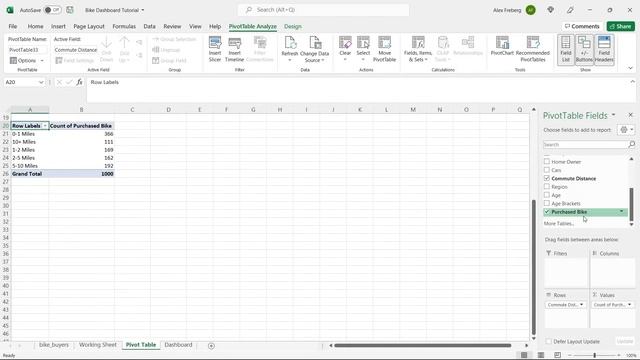Open the Purchased Bike field dropdown arrow
Viewport: 640px width, 360px height.
coord(622,212)
